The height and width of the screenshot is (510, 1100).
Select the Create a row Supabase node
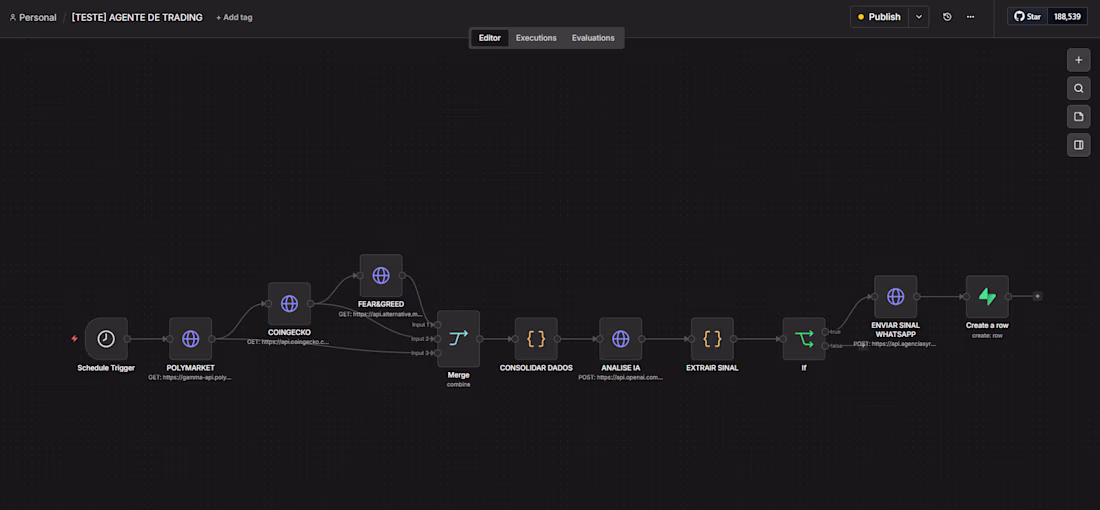point(987,296)
